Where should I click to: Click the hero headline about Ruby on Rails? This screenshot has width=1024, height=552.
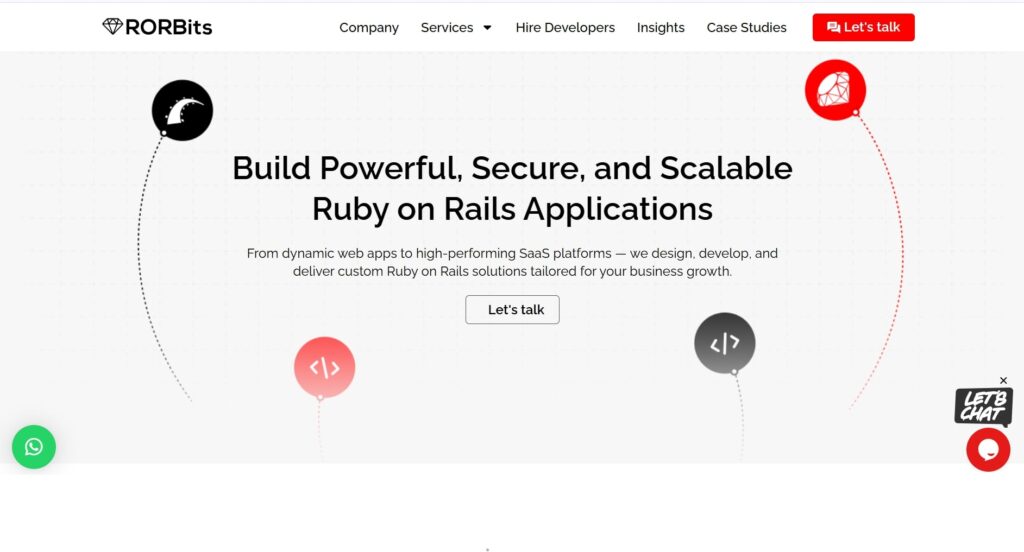(512, 188)
